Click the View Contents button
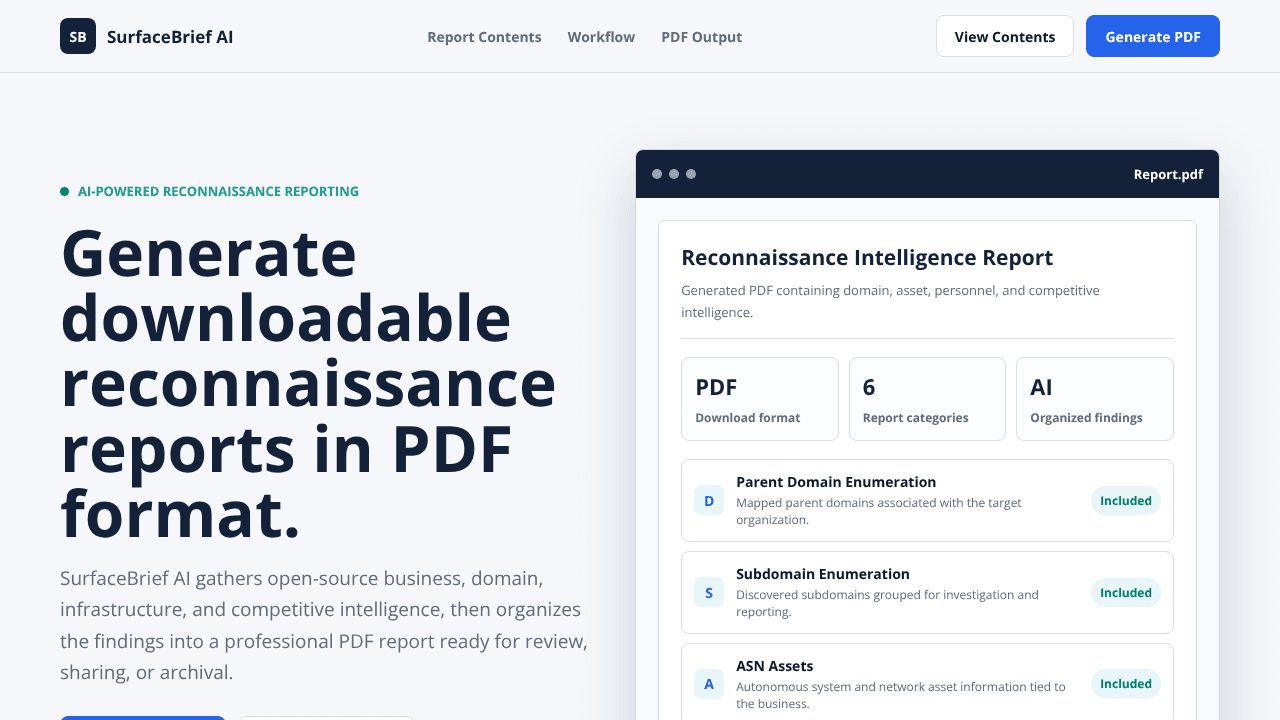The width and height of the screenshot is (1280, 720). (1005, 36)
